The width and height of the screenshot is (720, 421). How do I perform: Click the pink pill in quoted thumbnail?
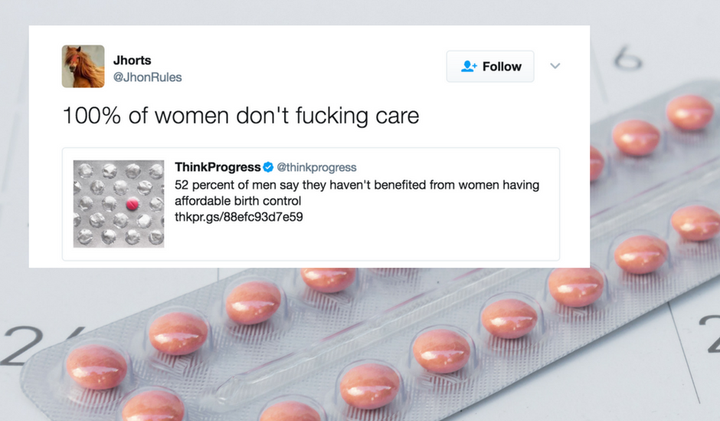tap(132, 203)
